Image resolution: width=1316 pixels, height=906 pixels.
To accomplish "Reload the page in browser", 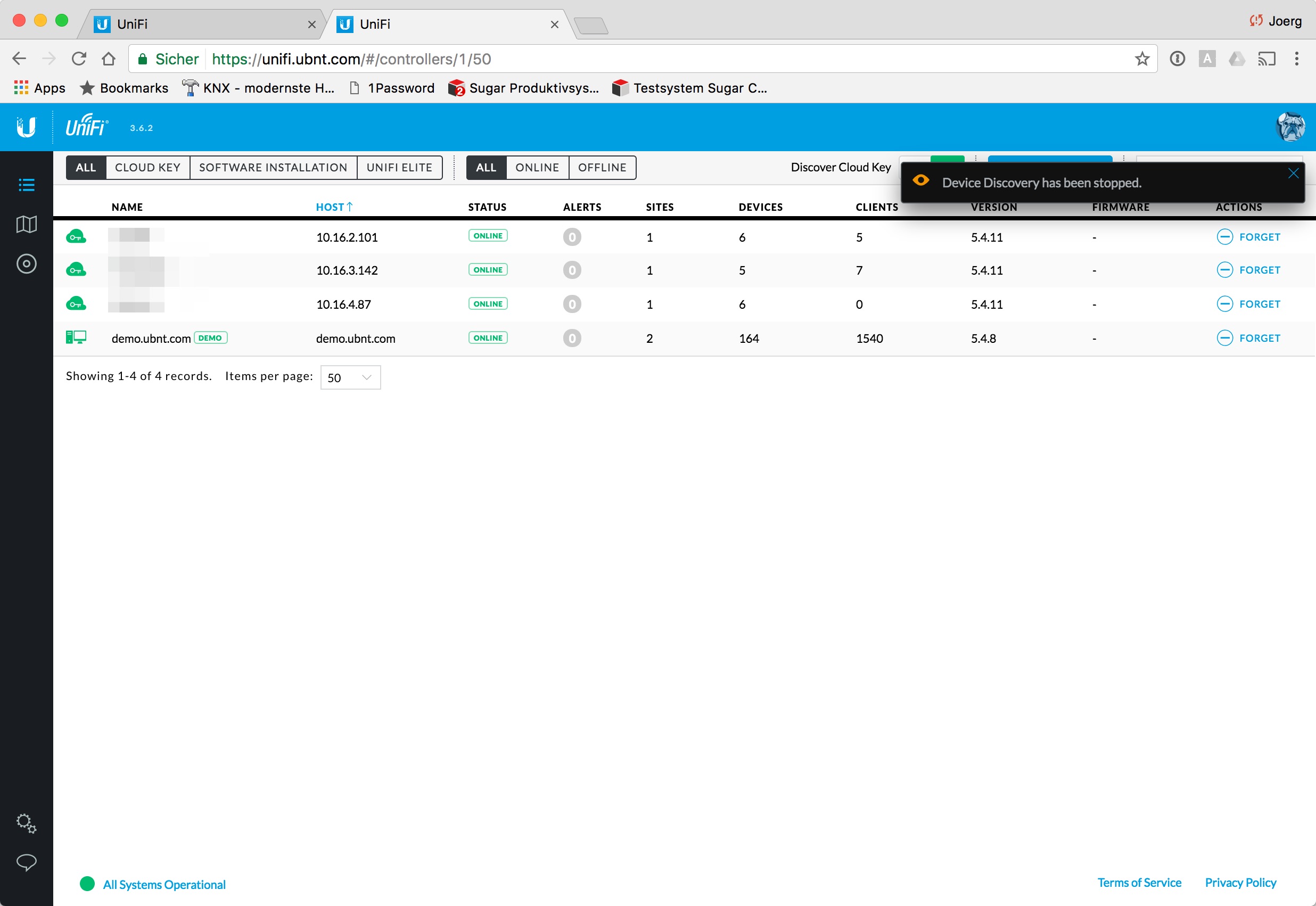I will (79, 59).
